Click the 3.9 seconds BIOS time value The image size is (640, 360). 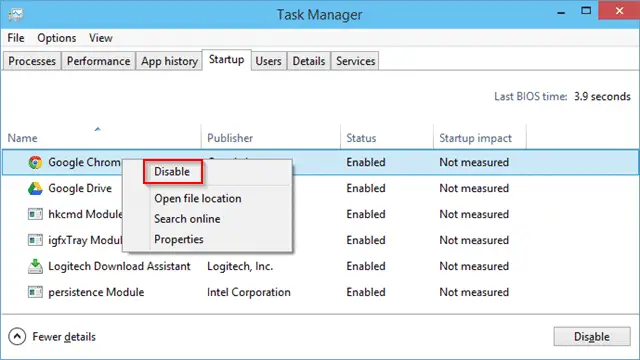click(x=602, y=97)
